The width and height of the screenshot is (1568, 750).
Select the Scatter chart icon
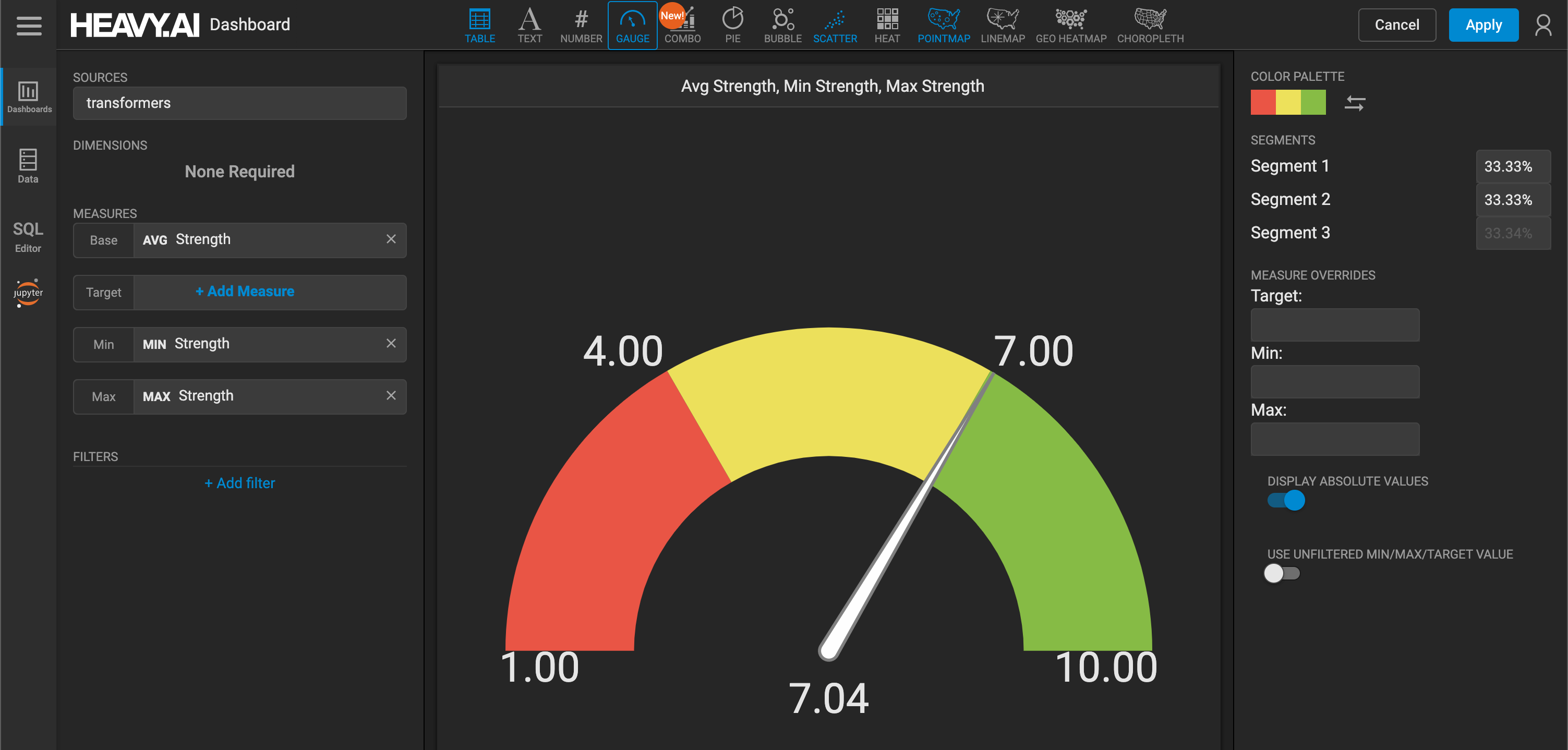pos(835,26)
